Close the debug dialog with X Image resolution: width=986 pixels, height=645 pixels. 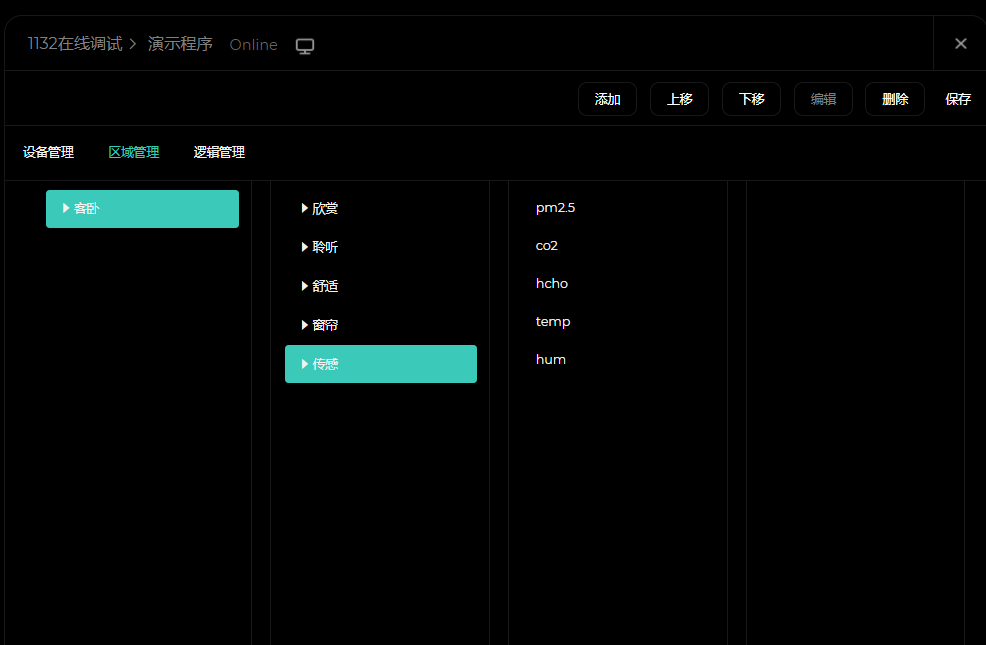(960, 43)
